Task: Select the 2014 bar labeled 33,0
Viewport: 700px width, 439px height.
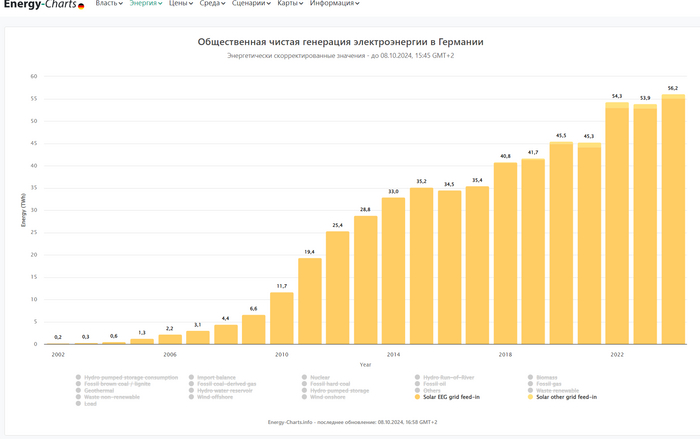Action: [x=393, y=271]
